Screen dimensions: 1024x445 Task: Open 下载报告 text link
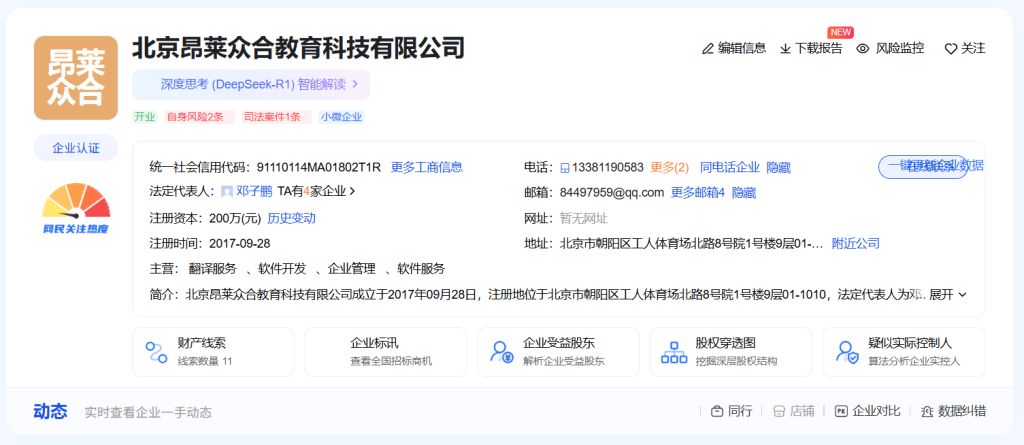(x=818, y=48)
